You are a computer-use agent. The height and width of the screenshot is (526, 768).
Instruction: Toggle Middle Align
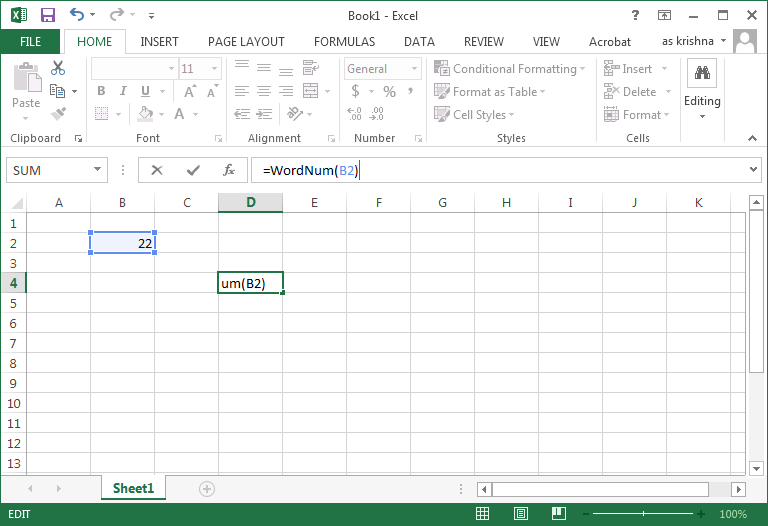[264, 68]
